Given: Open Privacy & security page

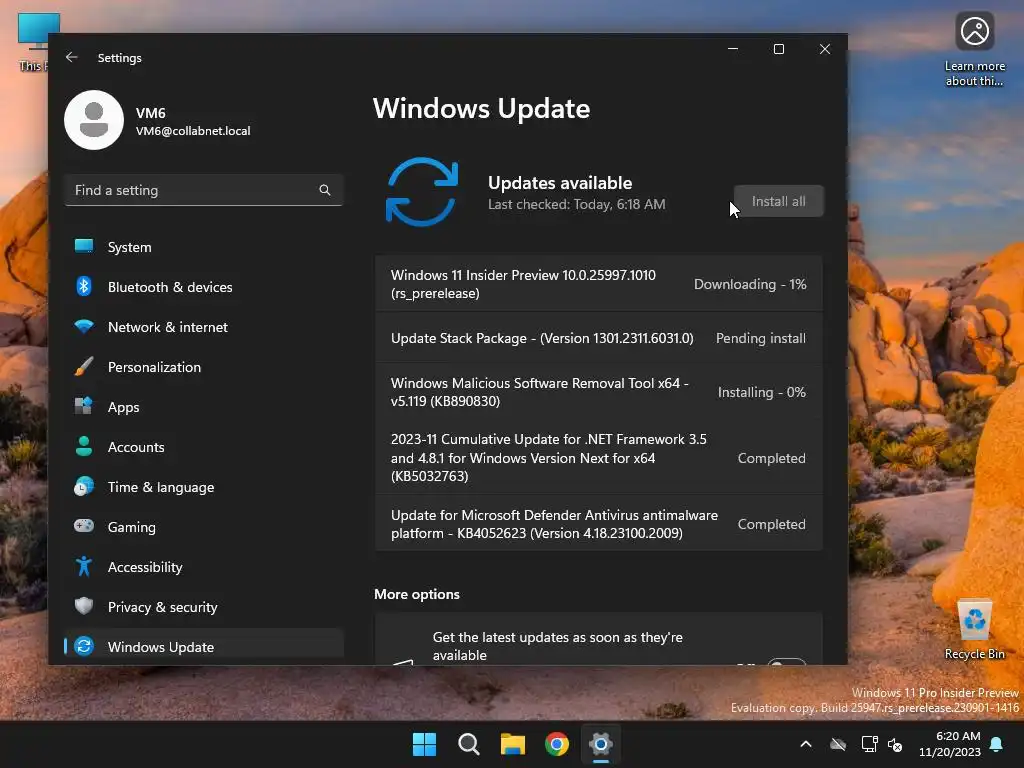Looking at the screenshot, I should point(204,607).
